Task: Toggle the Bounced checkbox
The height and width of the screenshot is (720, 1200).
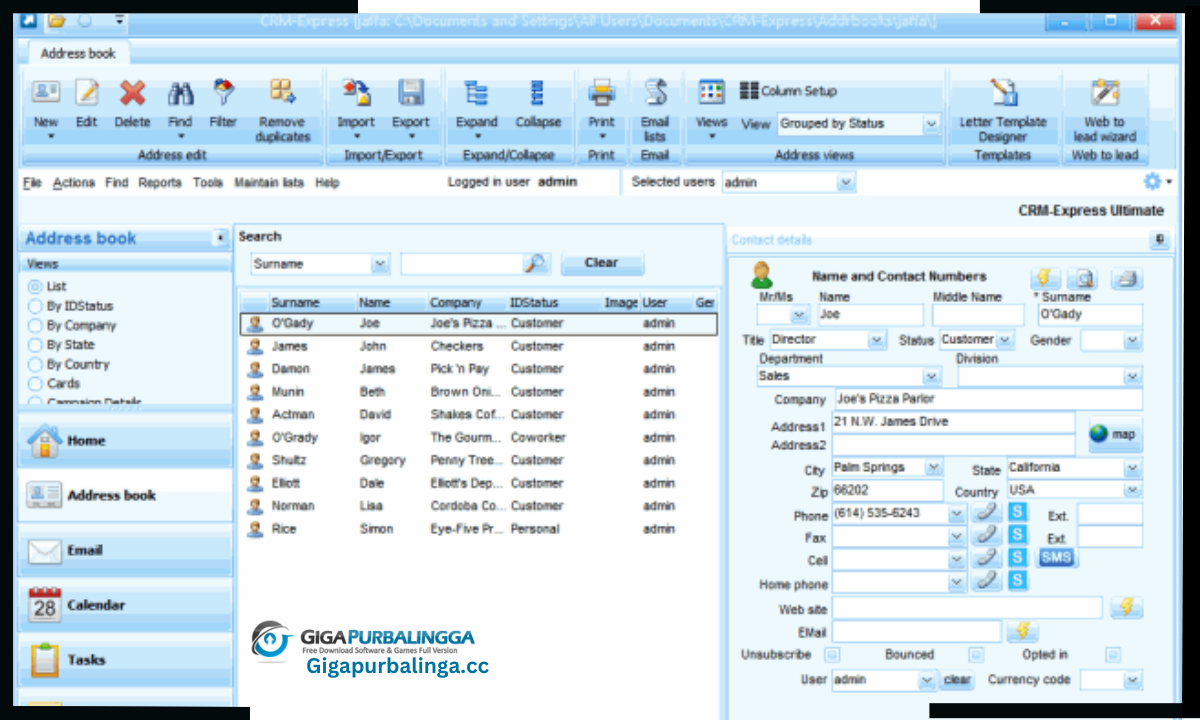Action: pyautogui.click(x=976, y=655)
